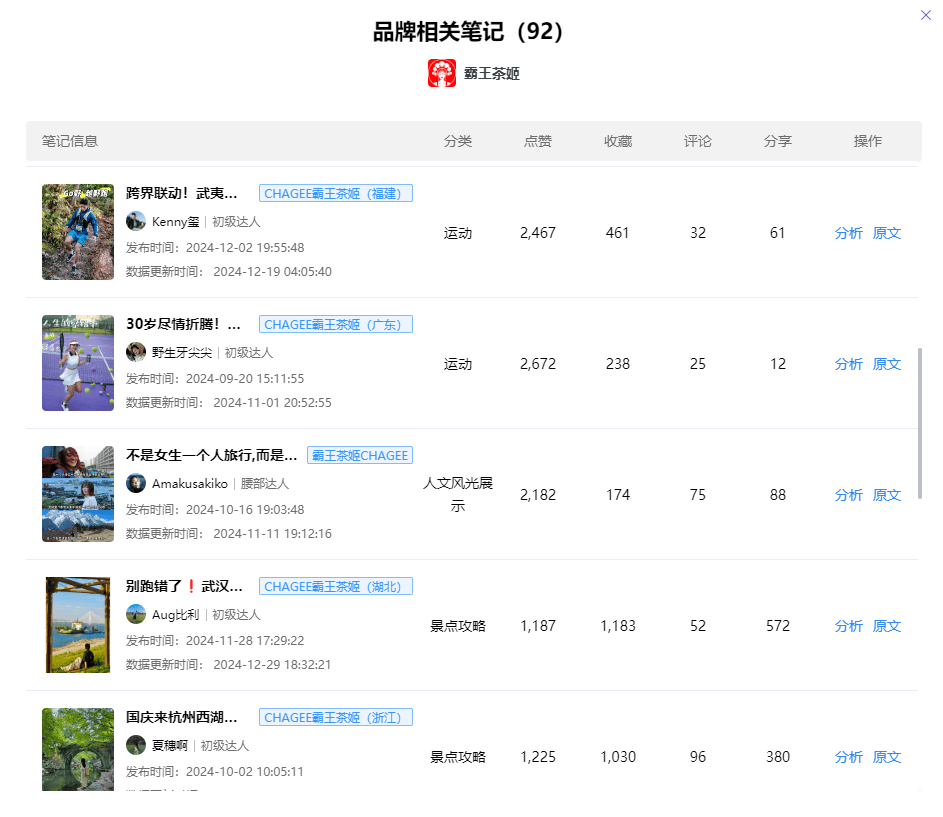Select the CHAGEE霸王茶姬（广东）brand tag
This screenshot has width=943, height=817.
pos(336,324)
